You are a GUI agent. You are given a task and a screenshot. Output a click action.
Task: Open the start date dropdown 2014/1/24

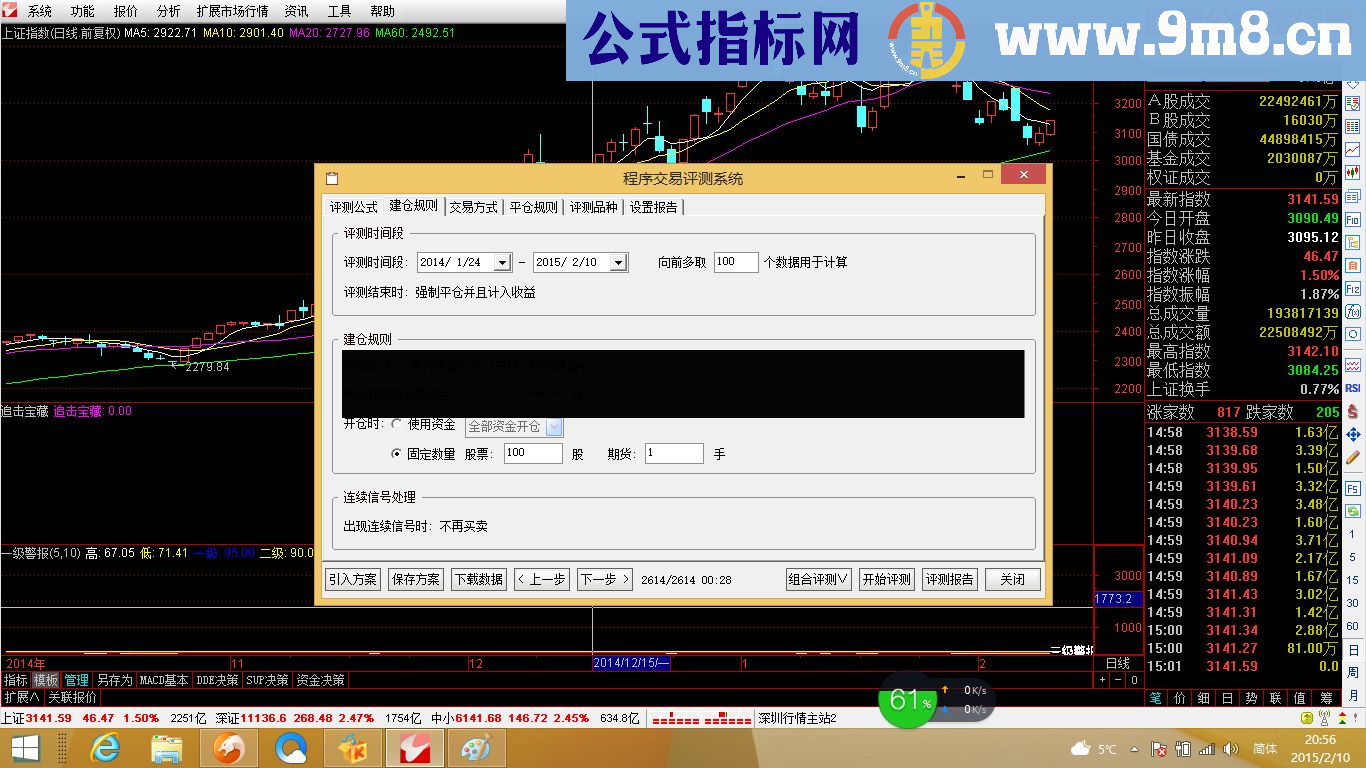(502, 263)
